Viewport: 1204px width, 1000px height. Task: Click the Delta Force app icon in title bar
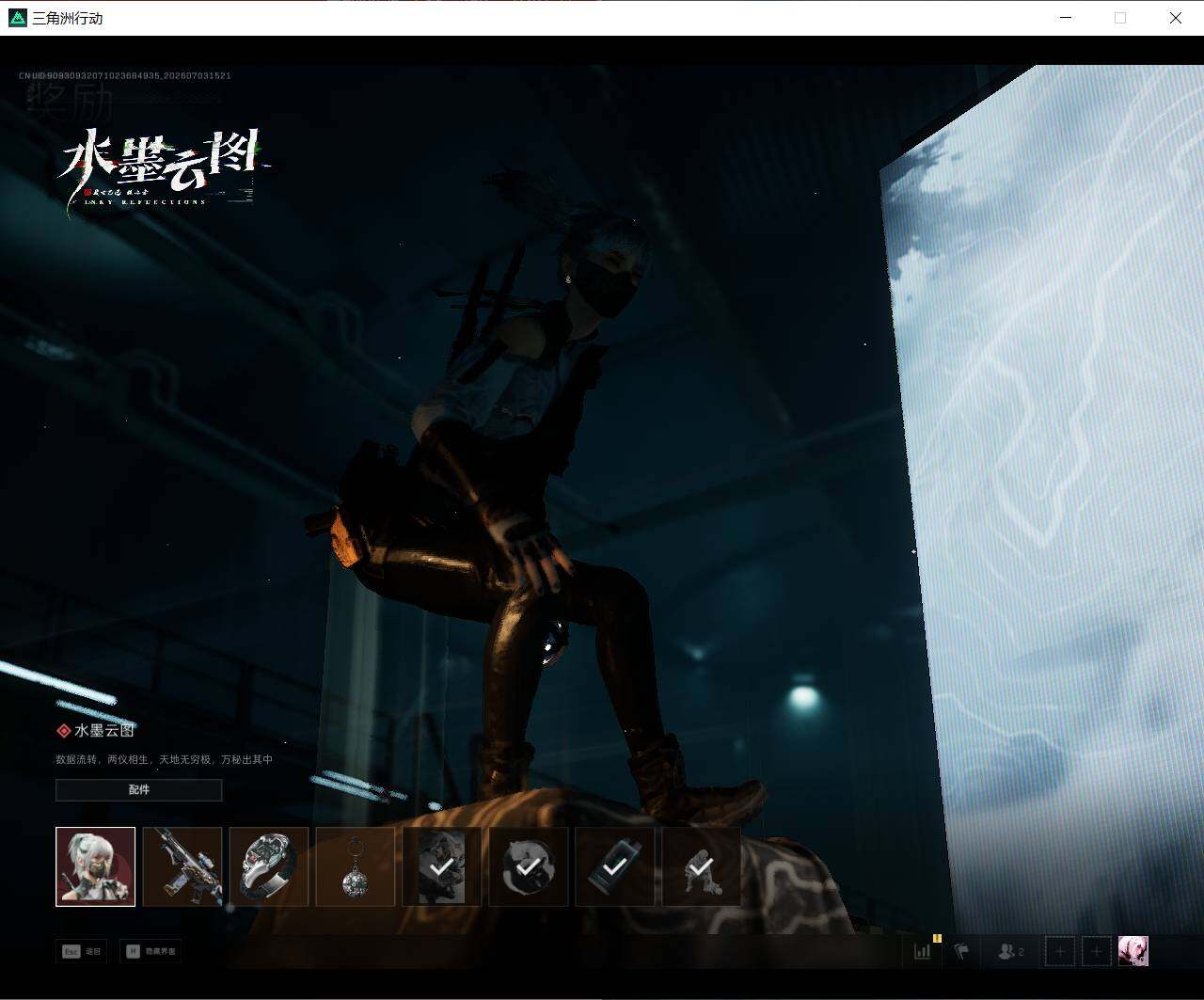tap(18, 18)
